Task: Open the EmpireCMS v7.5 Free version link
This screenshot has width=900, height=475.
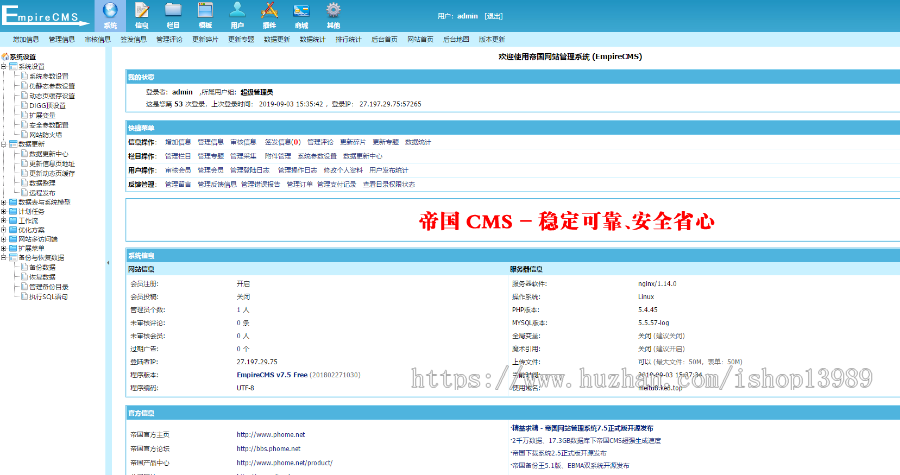Action: (272, 375)
